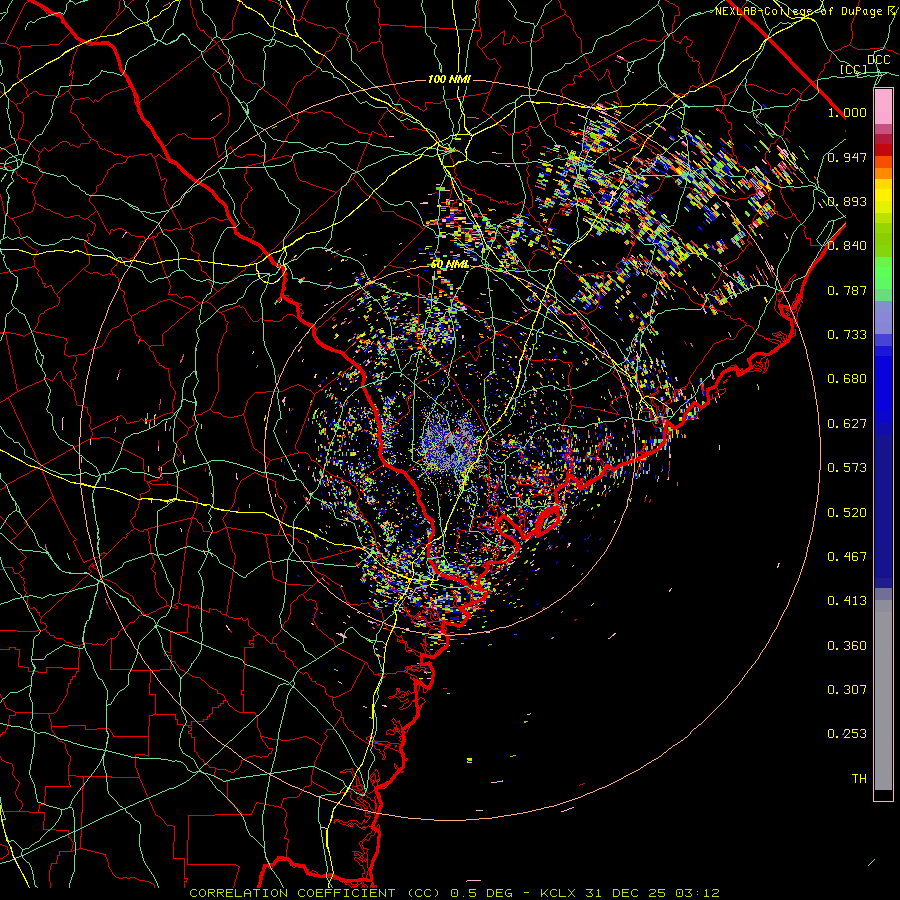Click the TH threshold label
This screenshot has height=900, width=900.
859,779
